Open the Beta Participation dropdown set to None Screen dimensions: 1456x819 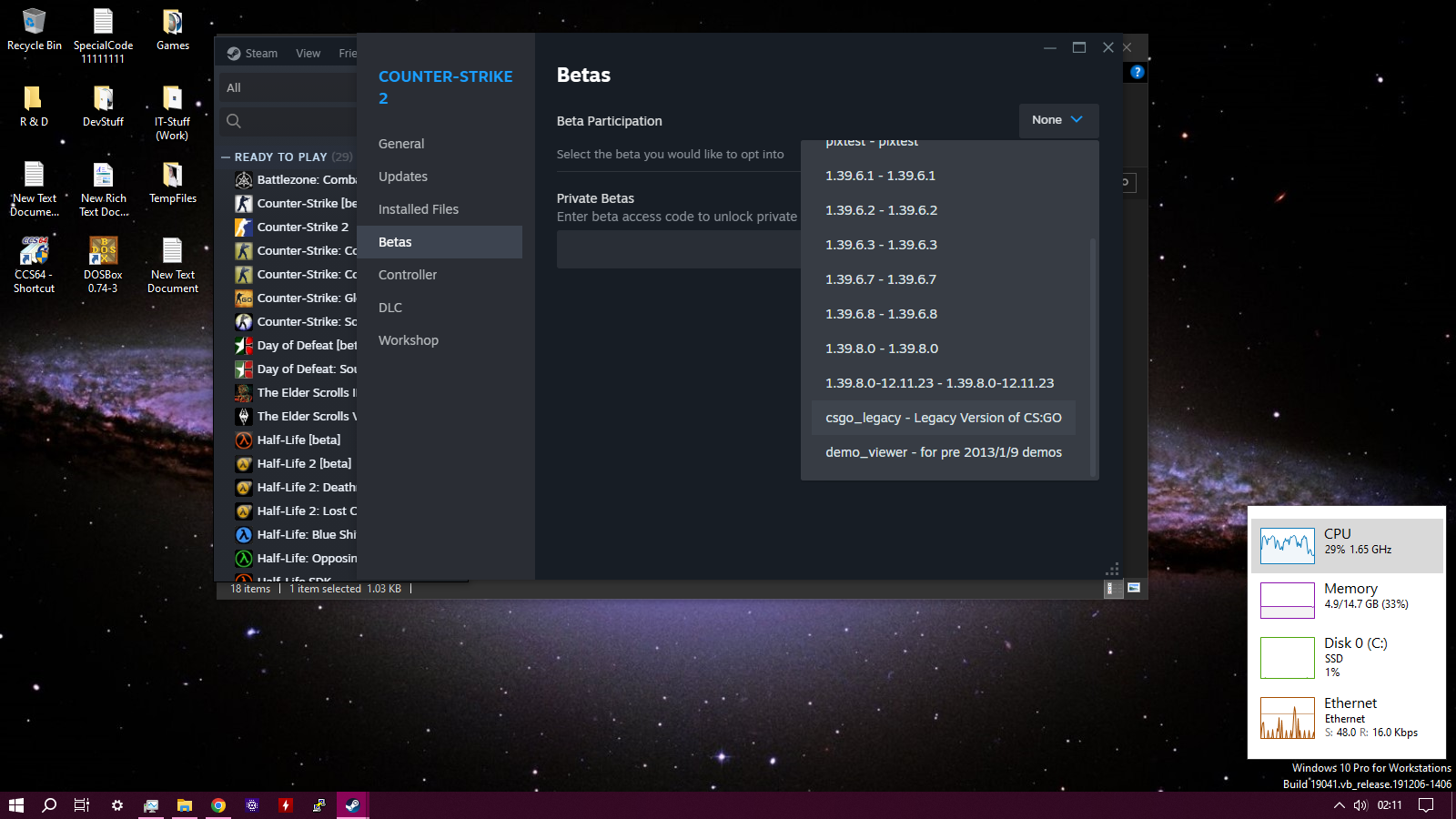(1058, 120)
